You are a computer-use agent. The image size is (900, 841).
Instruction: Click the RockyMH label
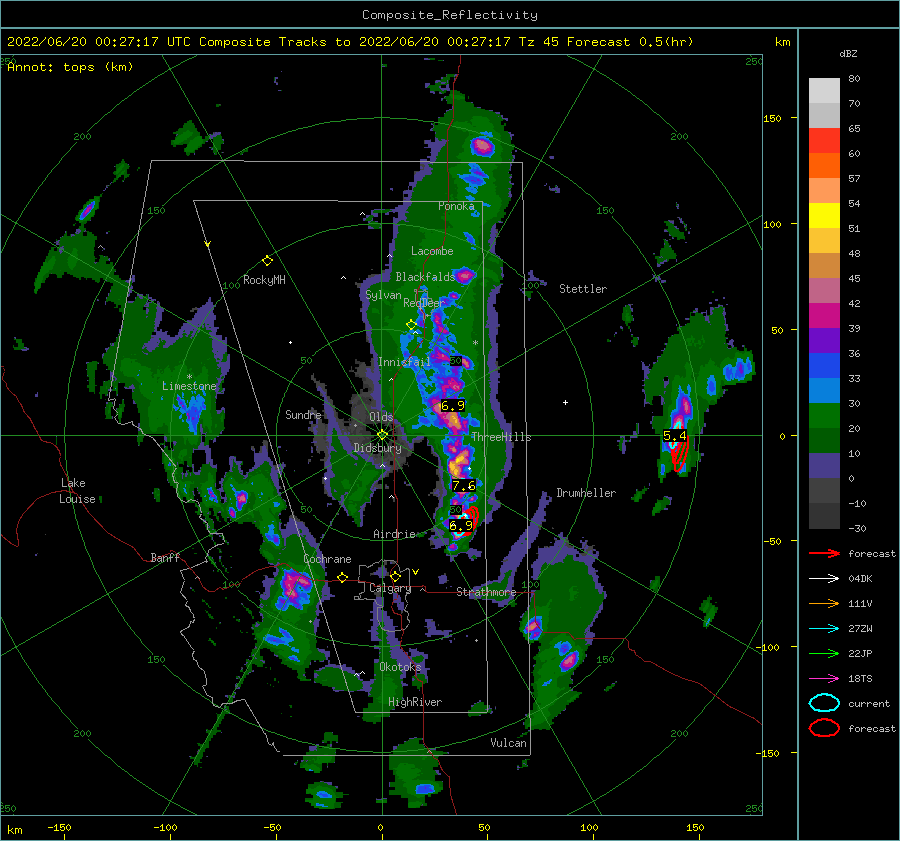point(264,280)
